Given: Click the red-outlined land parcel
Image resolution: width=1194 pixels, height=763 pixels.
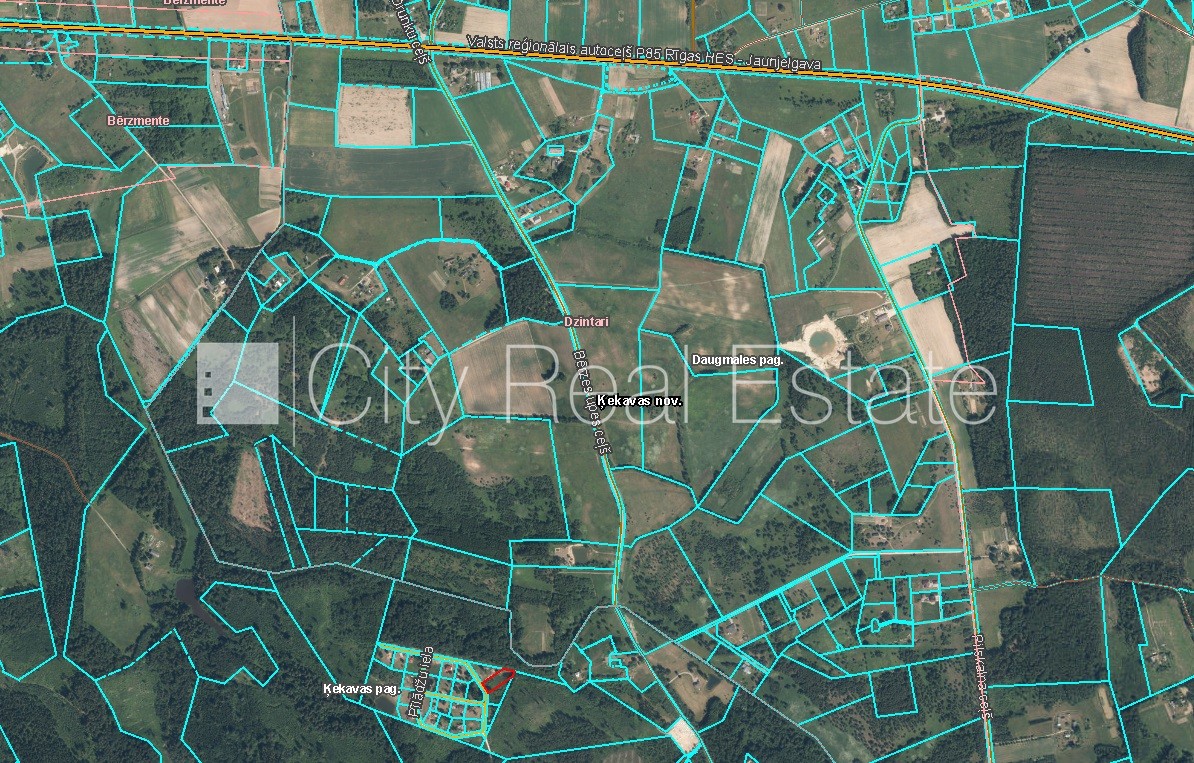Looking at the screenshot, I should [x=497, y=679].
